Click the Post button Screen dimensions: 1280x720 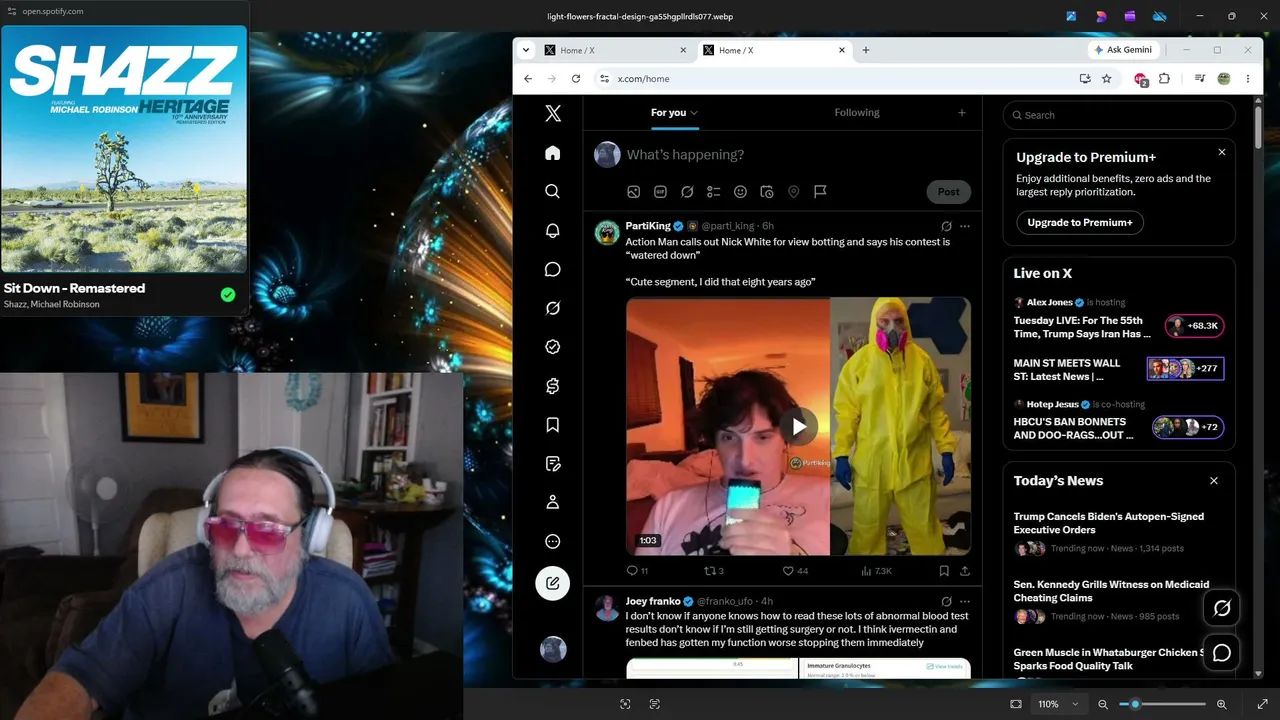(x=949, y=192)
